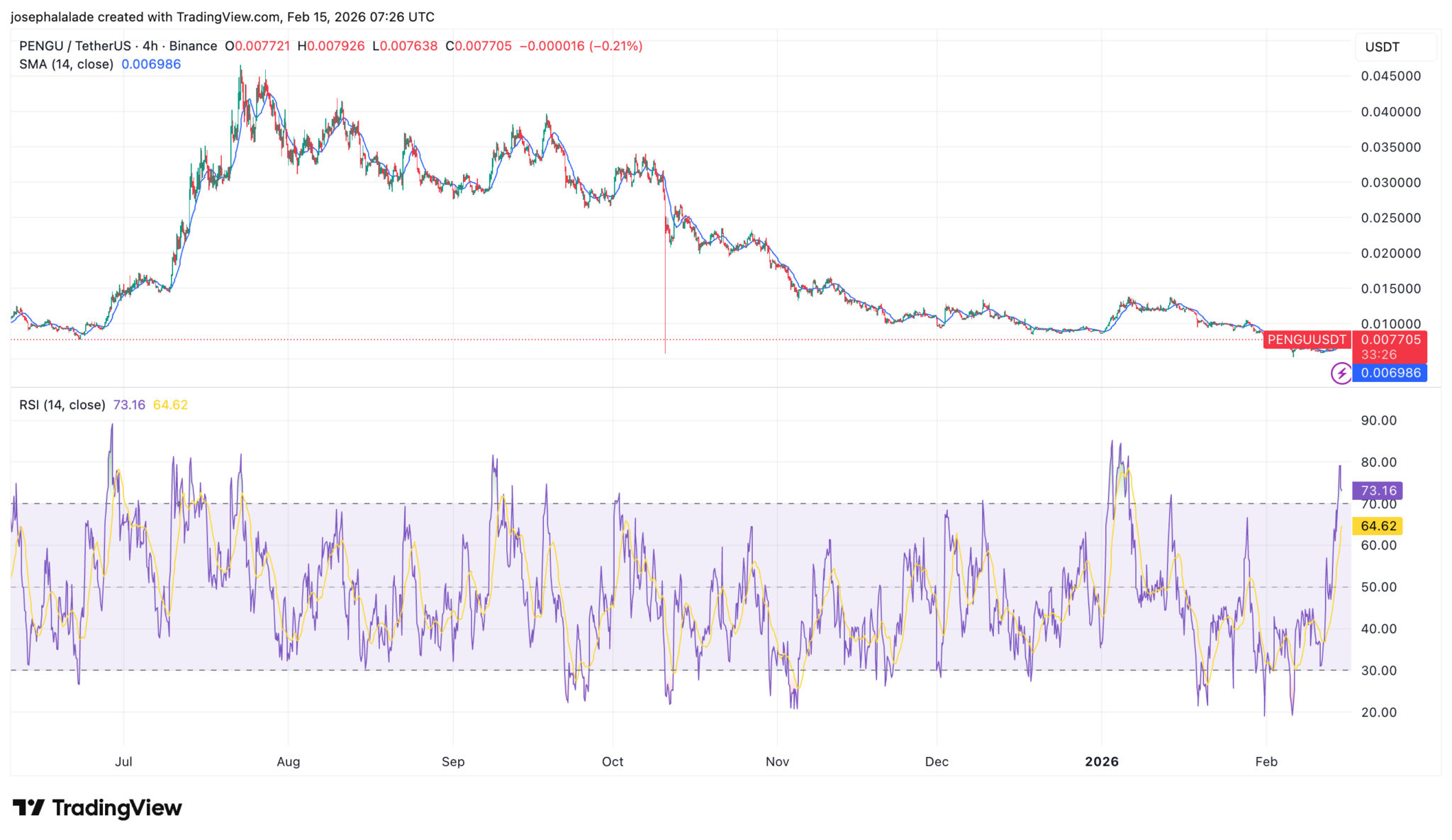Select the RSI (14, close) indicator legend

(62, 405)
